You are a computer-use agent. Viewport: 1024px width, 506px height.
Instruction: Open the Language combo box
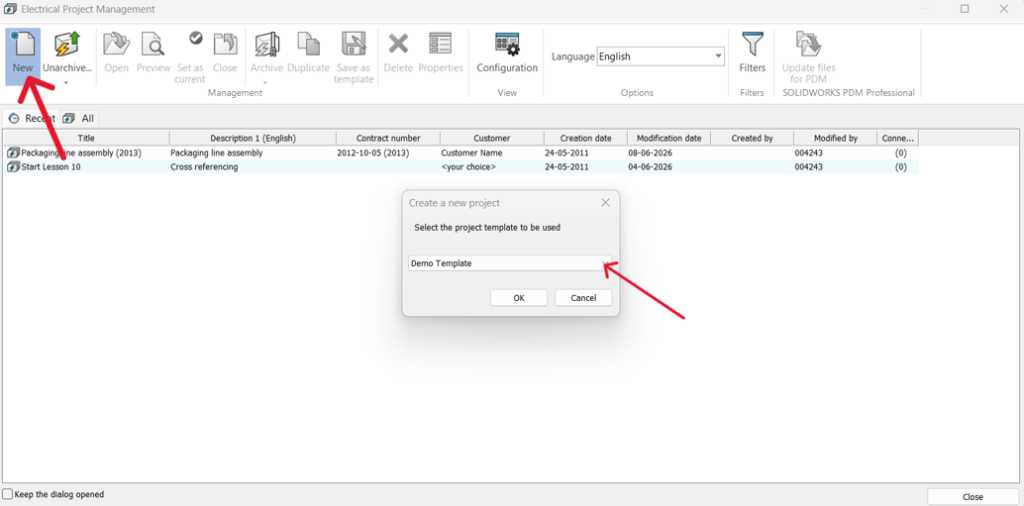click(661, 57)
